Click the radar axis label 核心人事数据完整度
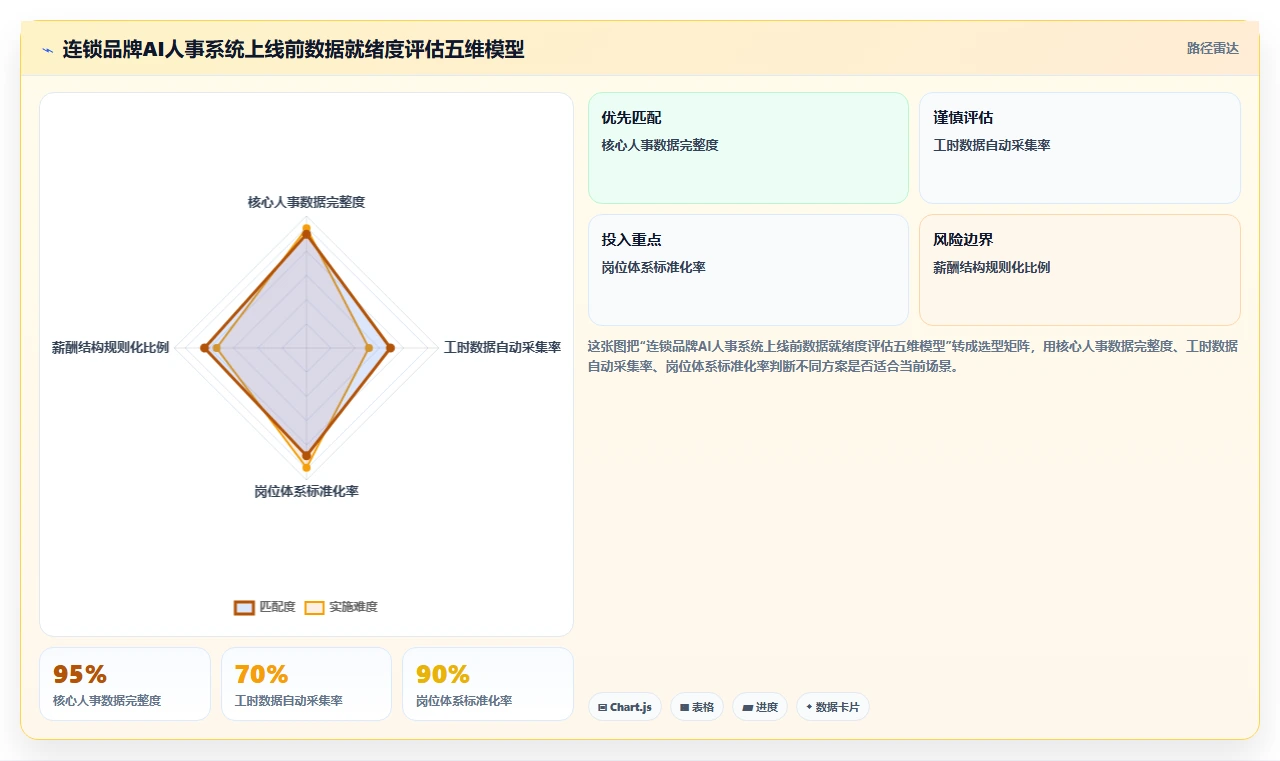The image size is (1280, 761). [306, 202]
